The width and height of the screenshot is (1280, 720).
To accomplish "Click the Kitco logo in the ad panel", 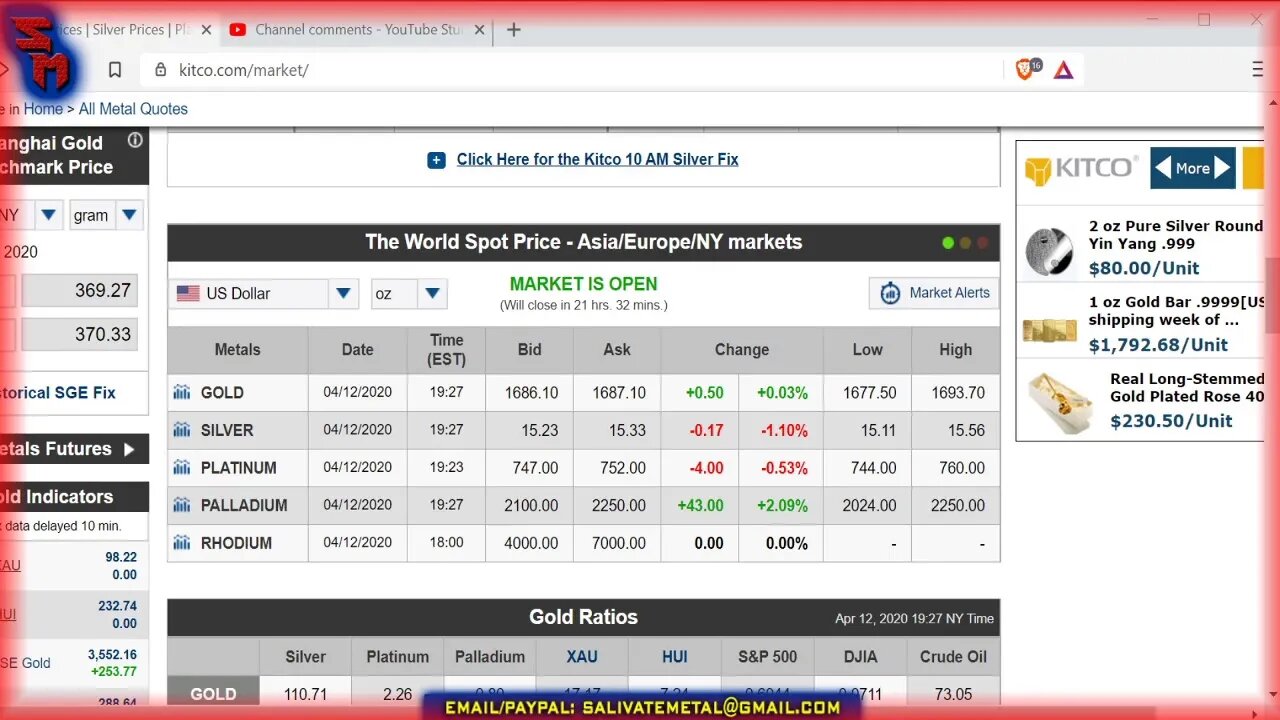I will (1081, 168).
